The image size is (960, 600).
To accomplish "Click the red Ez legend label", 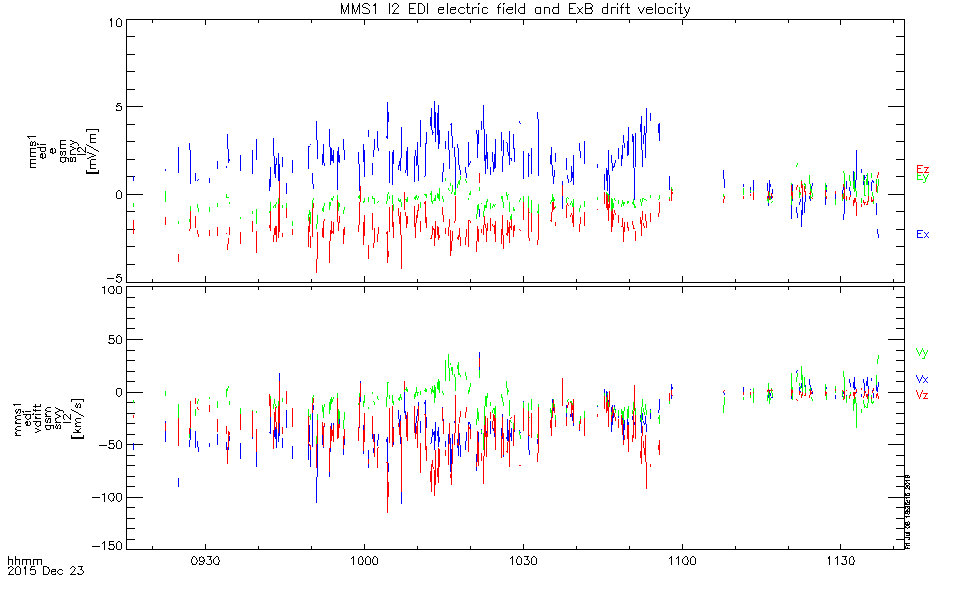I will click(x=923, y=169).
